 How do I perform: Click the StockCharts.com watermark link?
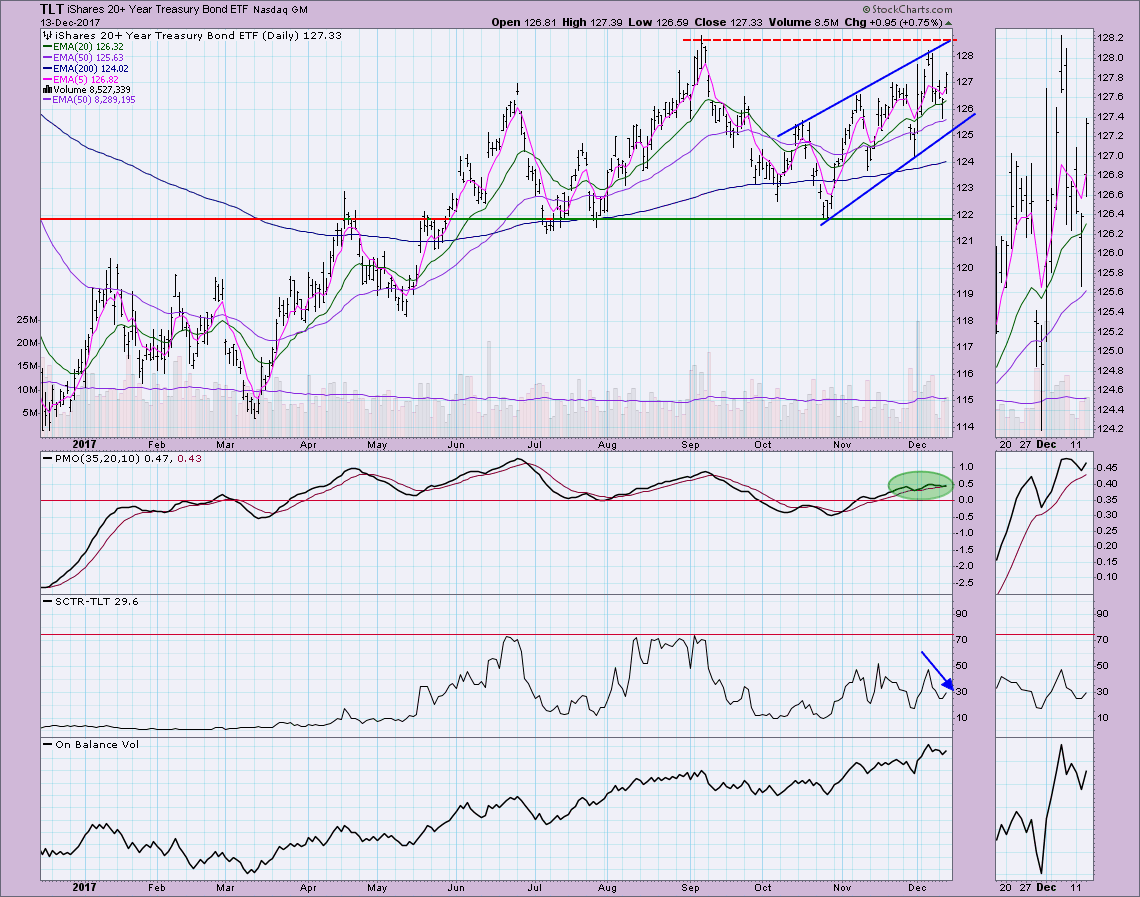[x=900, y=7]
